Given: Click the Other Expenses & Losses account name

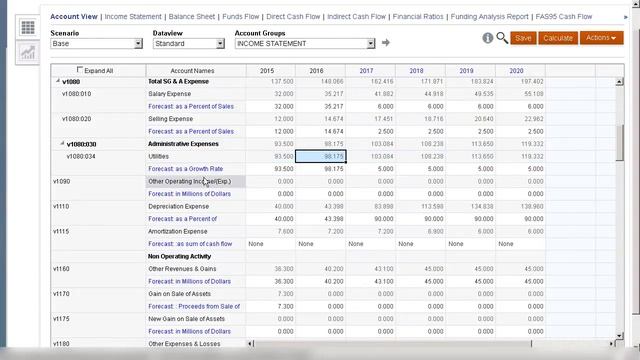Looking at the screenshot, I should point(184,344).
